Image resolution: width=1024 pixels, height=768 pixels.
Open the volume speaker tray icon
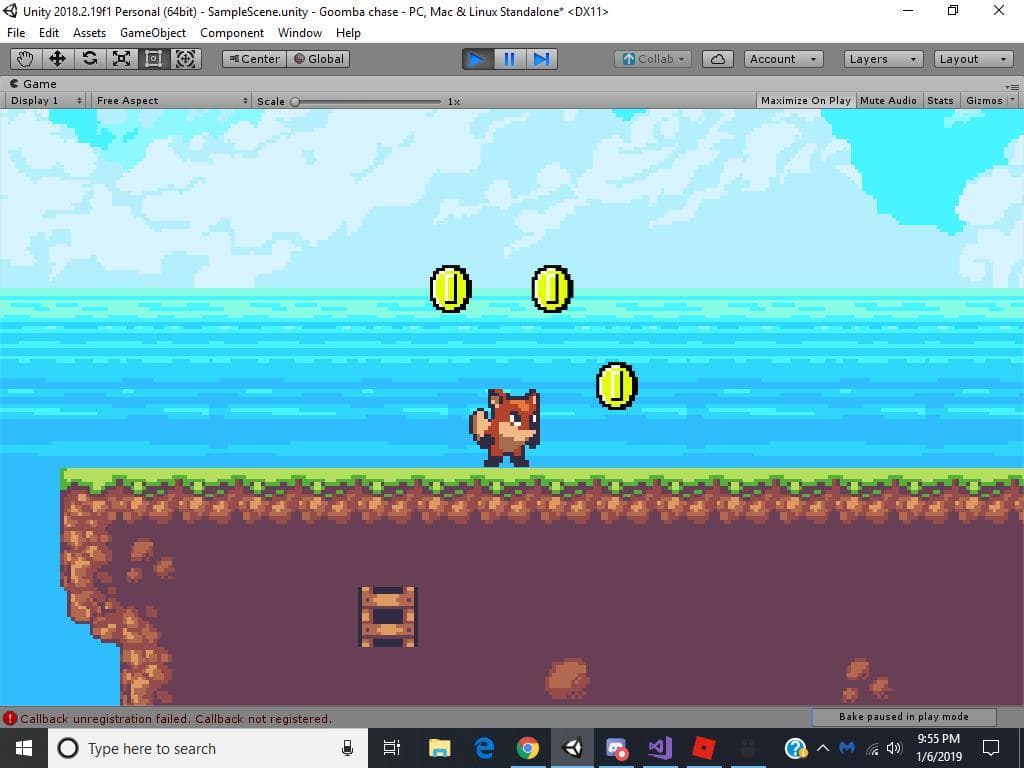(894, 748)
